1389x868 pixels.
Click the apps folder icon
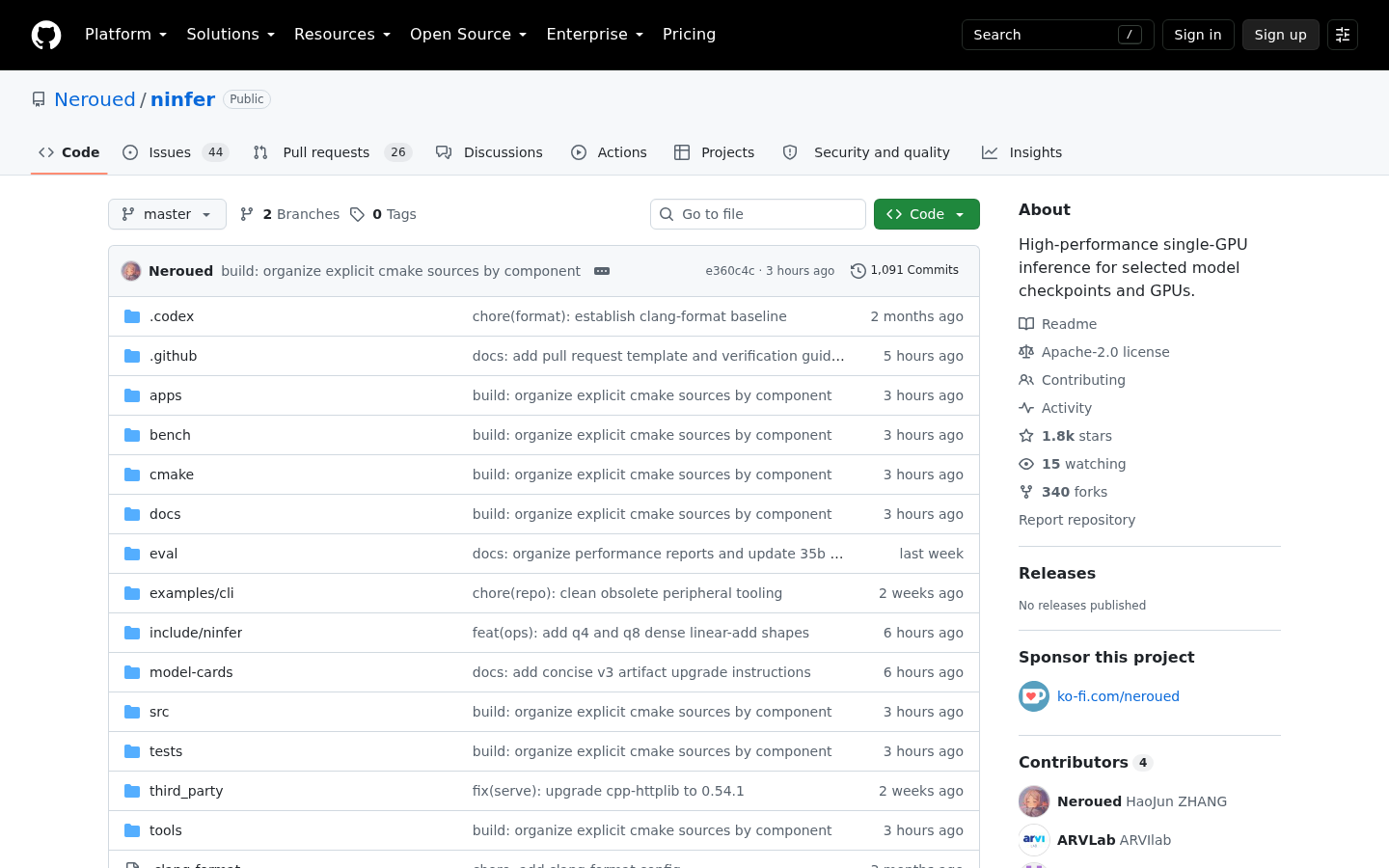[132, 395]
